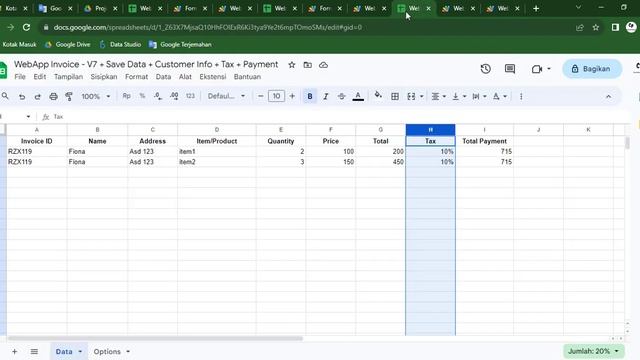
Task: Open text wrapping dropdown
Action: point(479,97)
